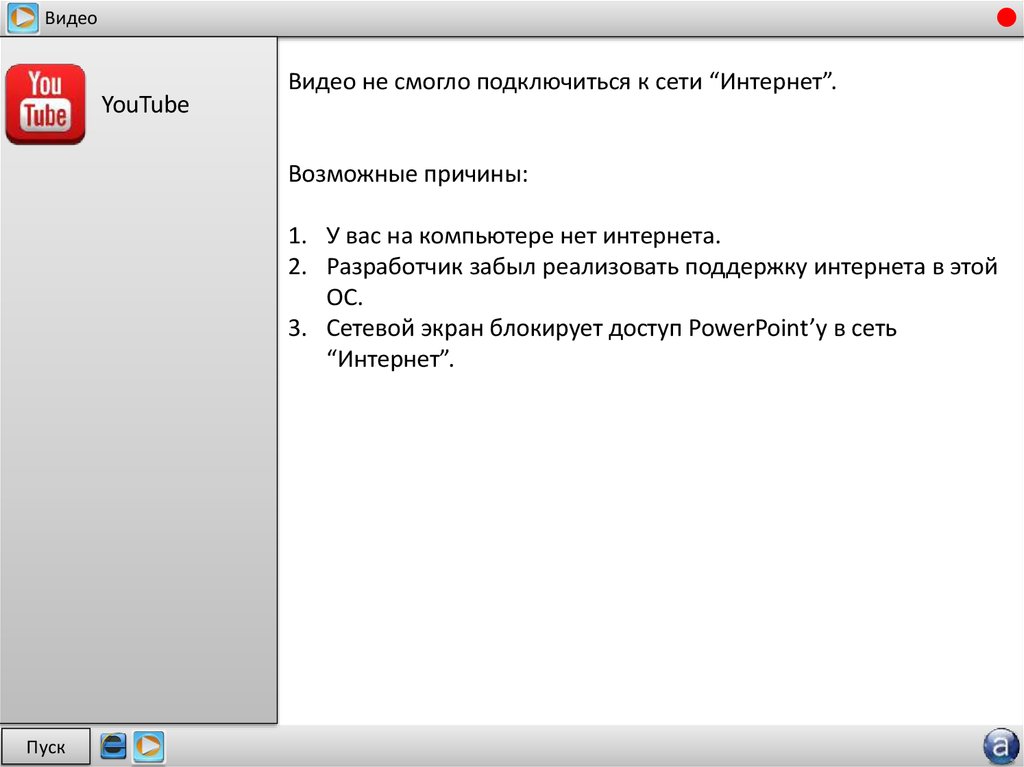
Task: Click the internet connection failure message
Action: [561, 81]
